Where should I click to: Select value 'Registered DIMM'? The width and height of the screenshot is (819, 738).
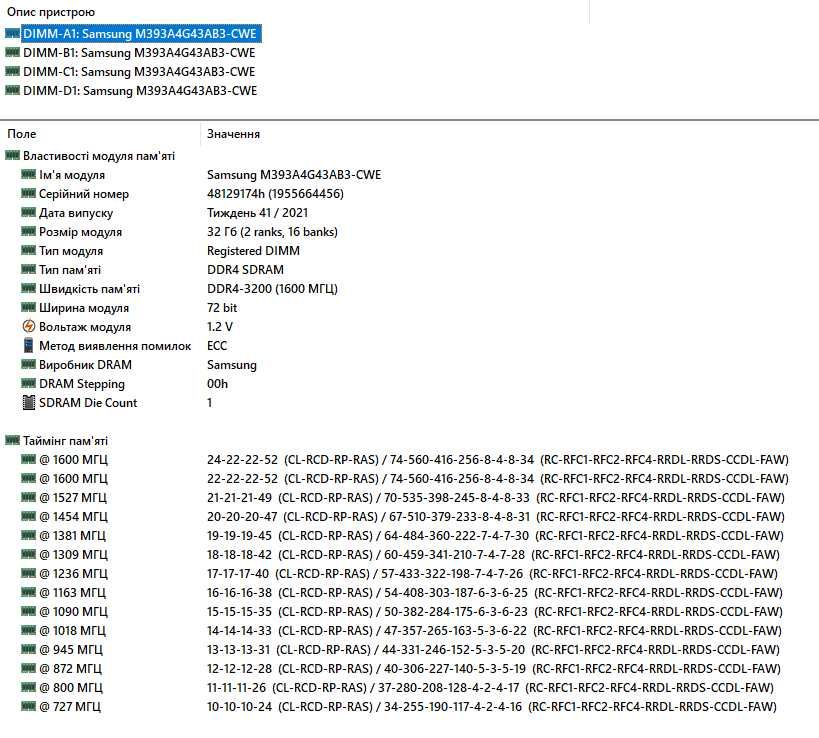[253, 251]
